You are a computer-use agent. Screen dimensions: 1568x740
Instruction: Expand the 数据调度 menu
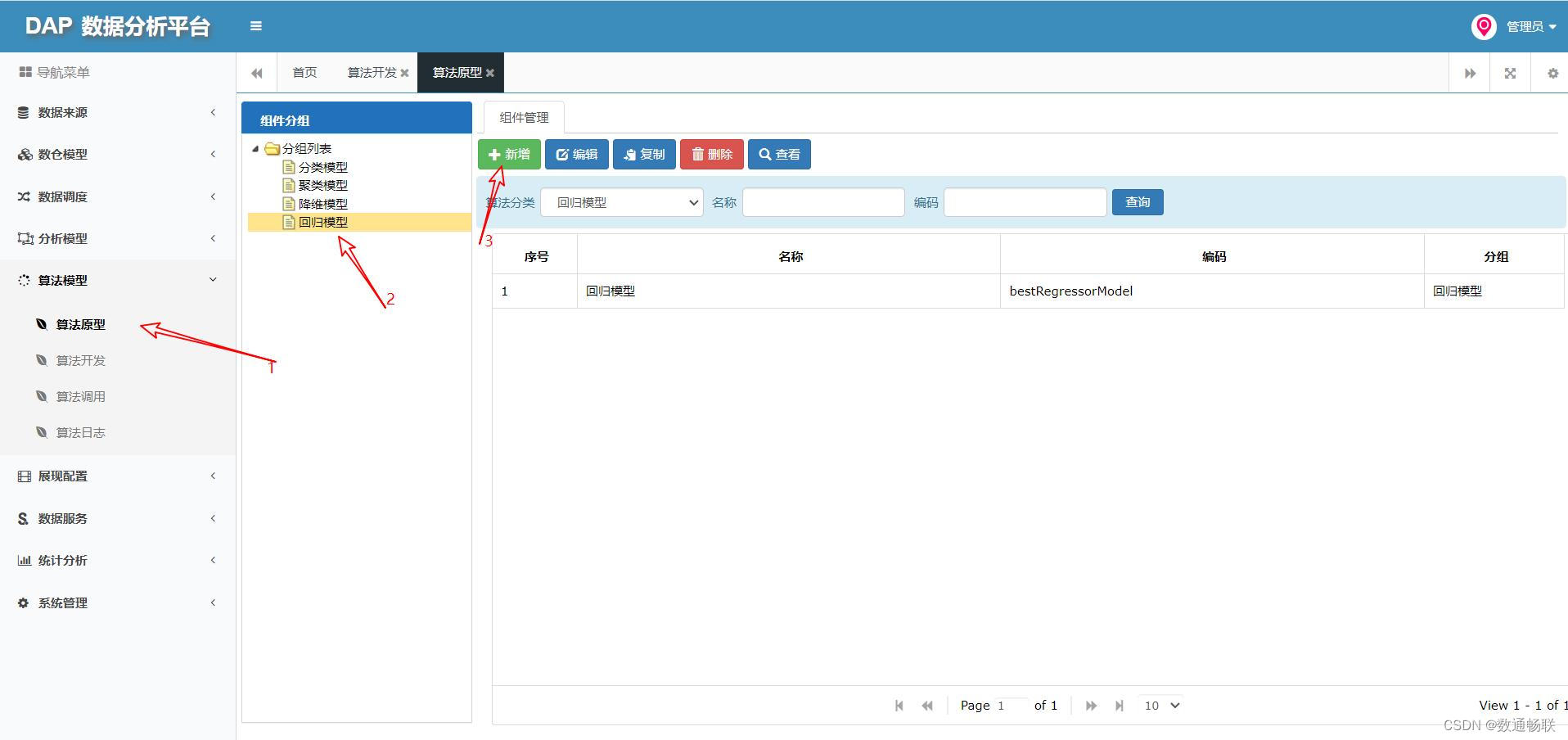[118, 197]
